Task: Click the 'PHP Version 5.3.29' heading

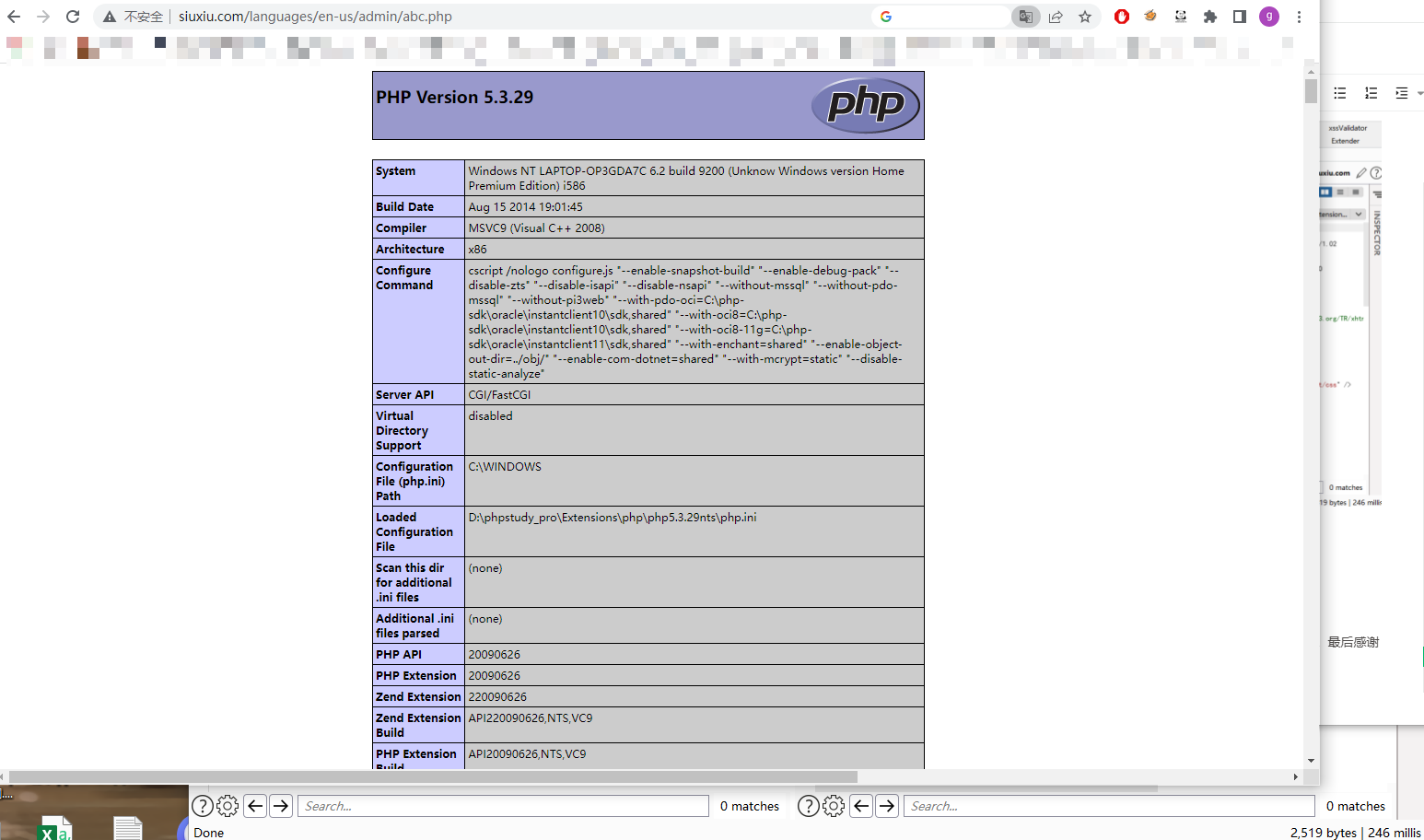Action: pyautogui.click(x=454, y=98)
